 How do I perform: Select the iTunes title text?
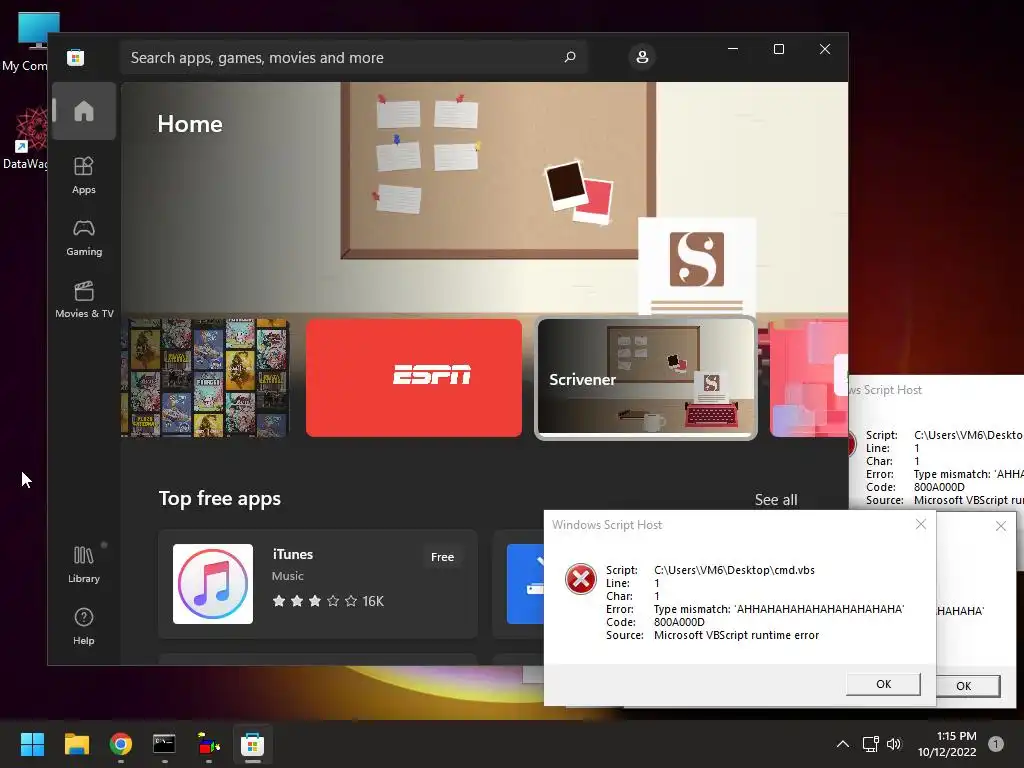(x=293, y=554)
